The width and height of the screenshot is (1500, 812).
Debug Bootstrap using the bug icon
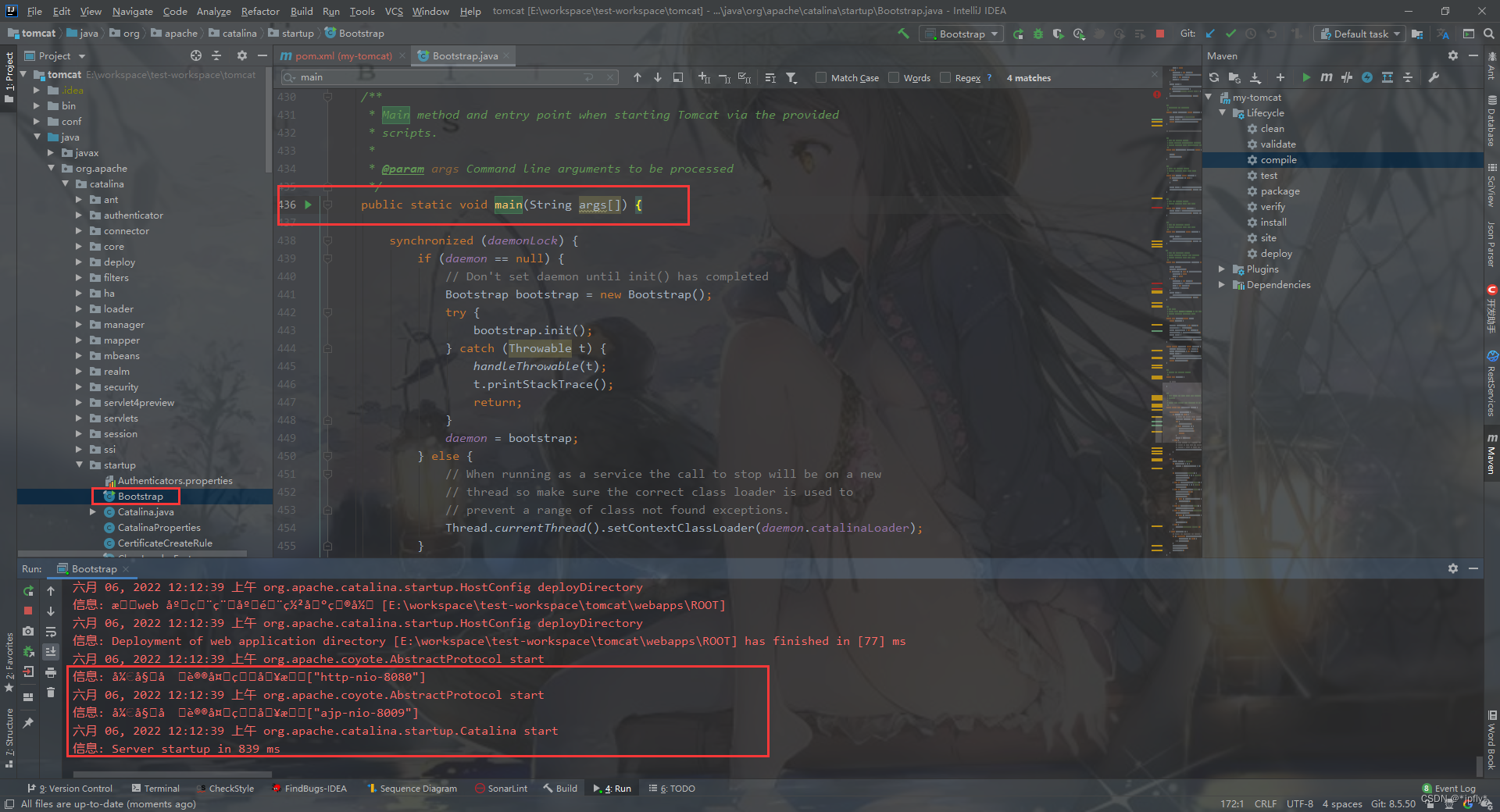pos(1038,34)
